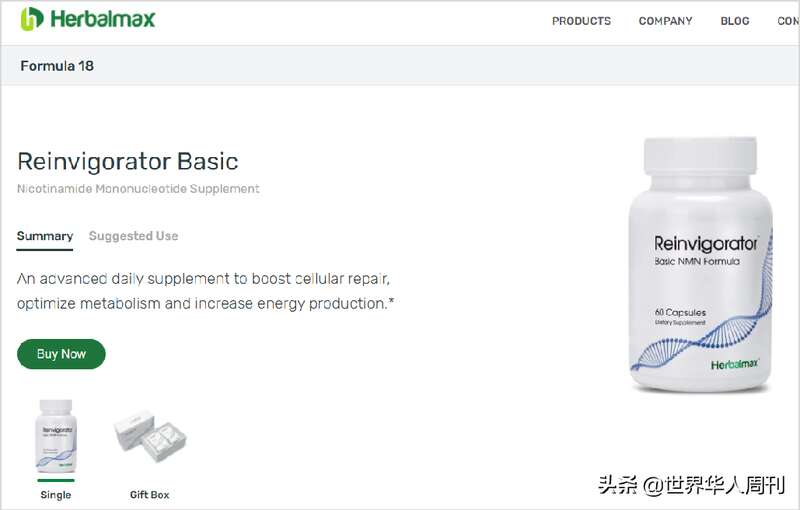Open the COMPANY menu item
Image resolution: width=800 pixels, height=510 pixels.
pyautogui.click(x=665, y=21)
